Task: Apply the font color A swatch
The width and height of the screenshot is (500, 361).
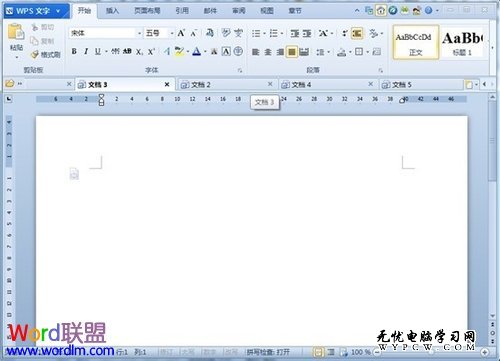Action: pos(197,51)
